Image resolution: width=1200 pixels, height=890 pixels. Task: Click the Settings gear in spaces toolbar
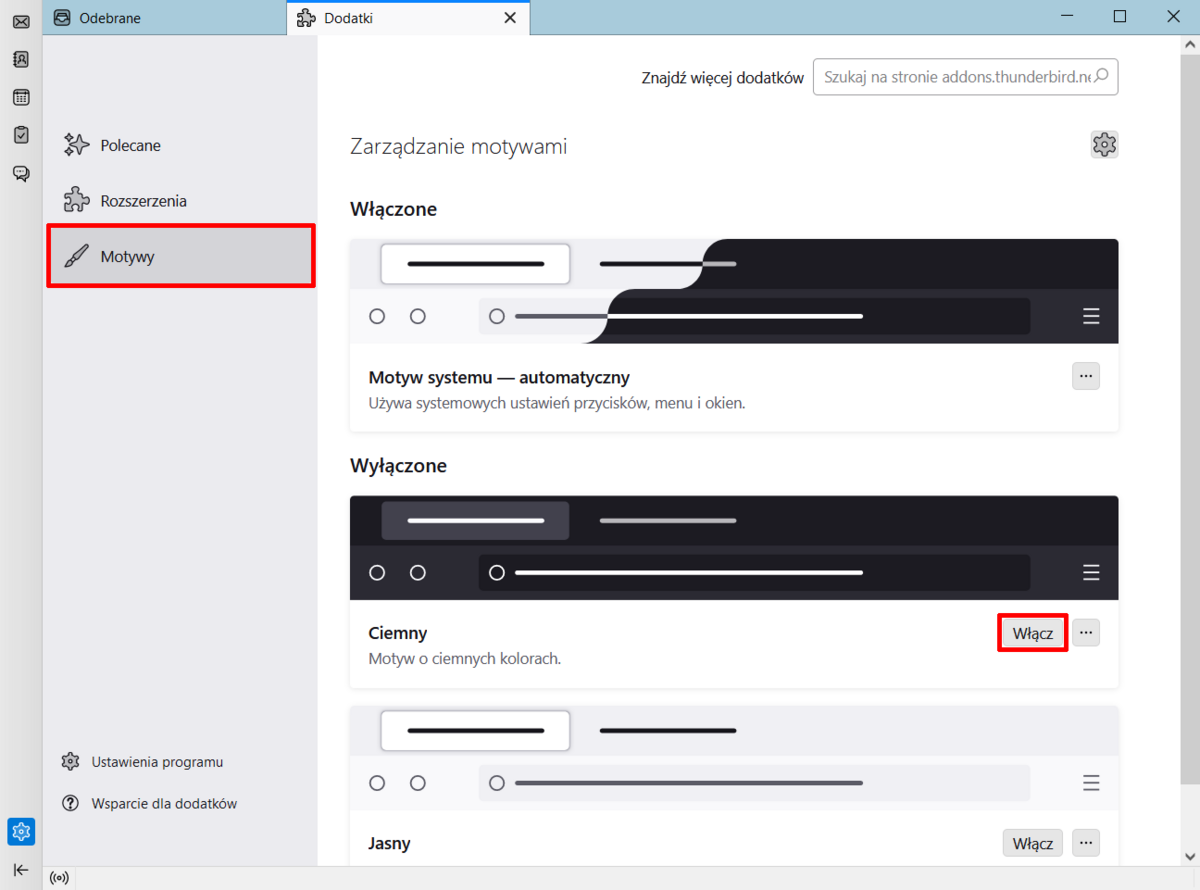tap(21, 831)
